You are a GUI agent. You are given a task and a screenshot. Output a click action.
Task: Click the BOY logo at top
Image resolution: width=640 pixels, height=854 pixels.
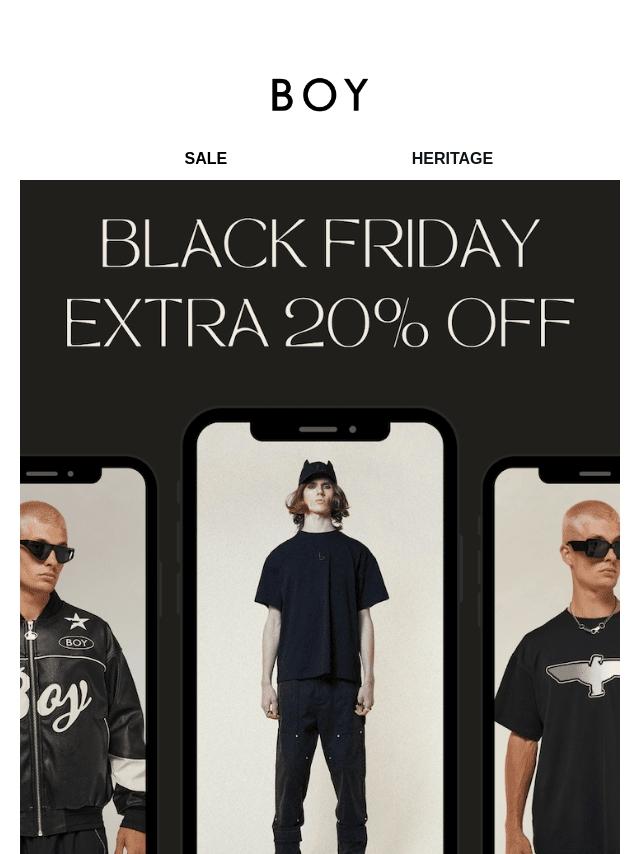(x=320, y=95)
